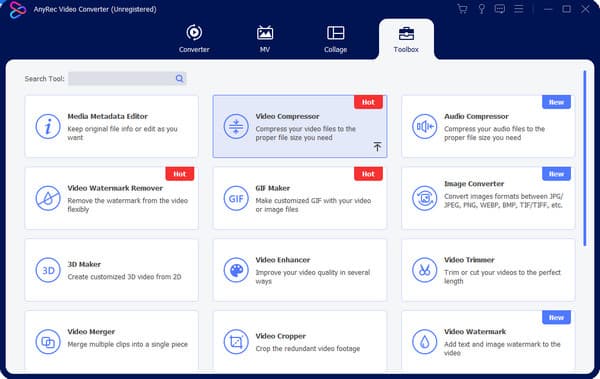This screenshot has height=379, width=600.
Task: Click the 'Search Tool:' label
Action: [x=44, y=78]
